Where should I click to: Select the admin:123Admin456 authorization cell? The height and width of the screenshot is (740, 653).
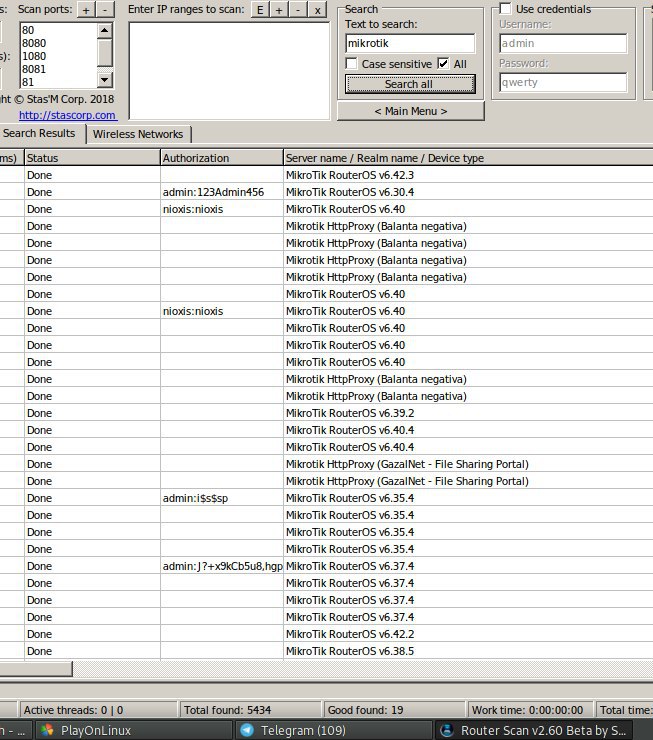[222, 192]
